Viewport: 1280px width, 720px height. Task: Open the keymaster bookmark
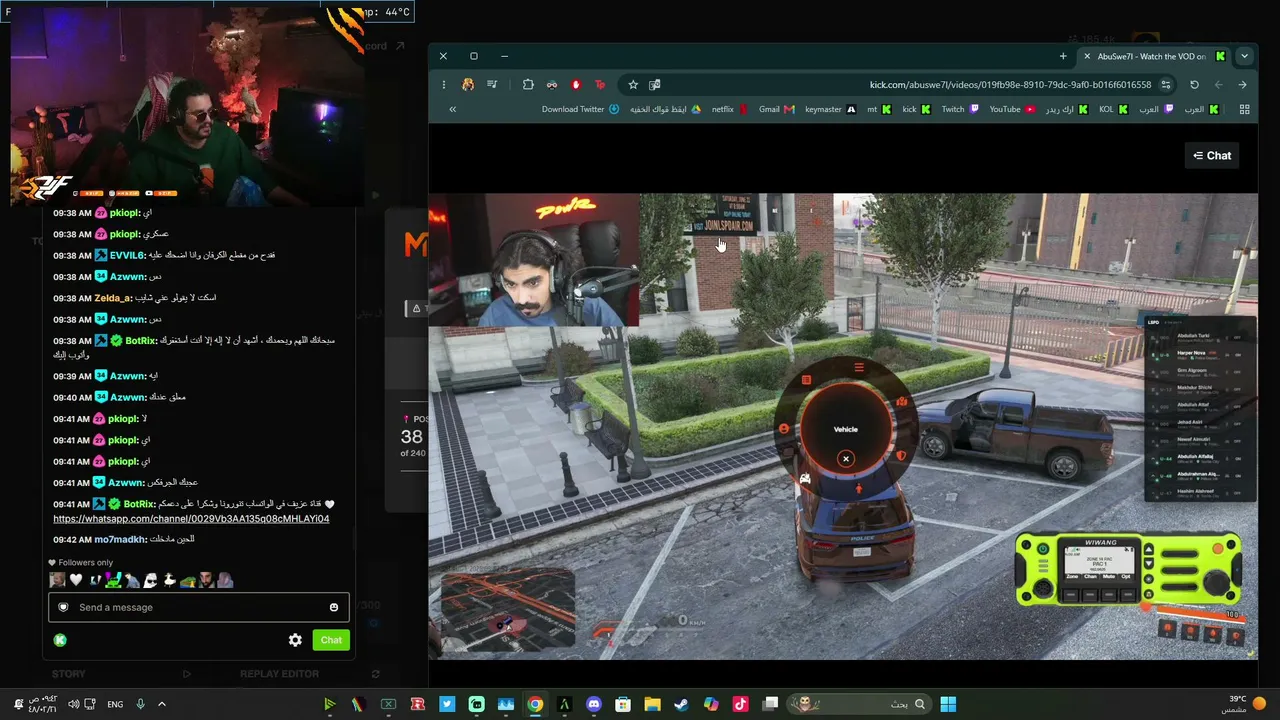click(830, 109)
